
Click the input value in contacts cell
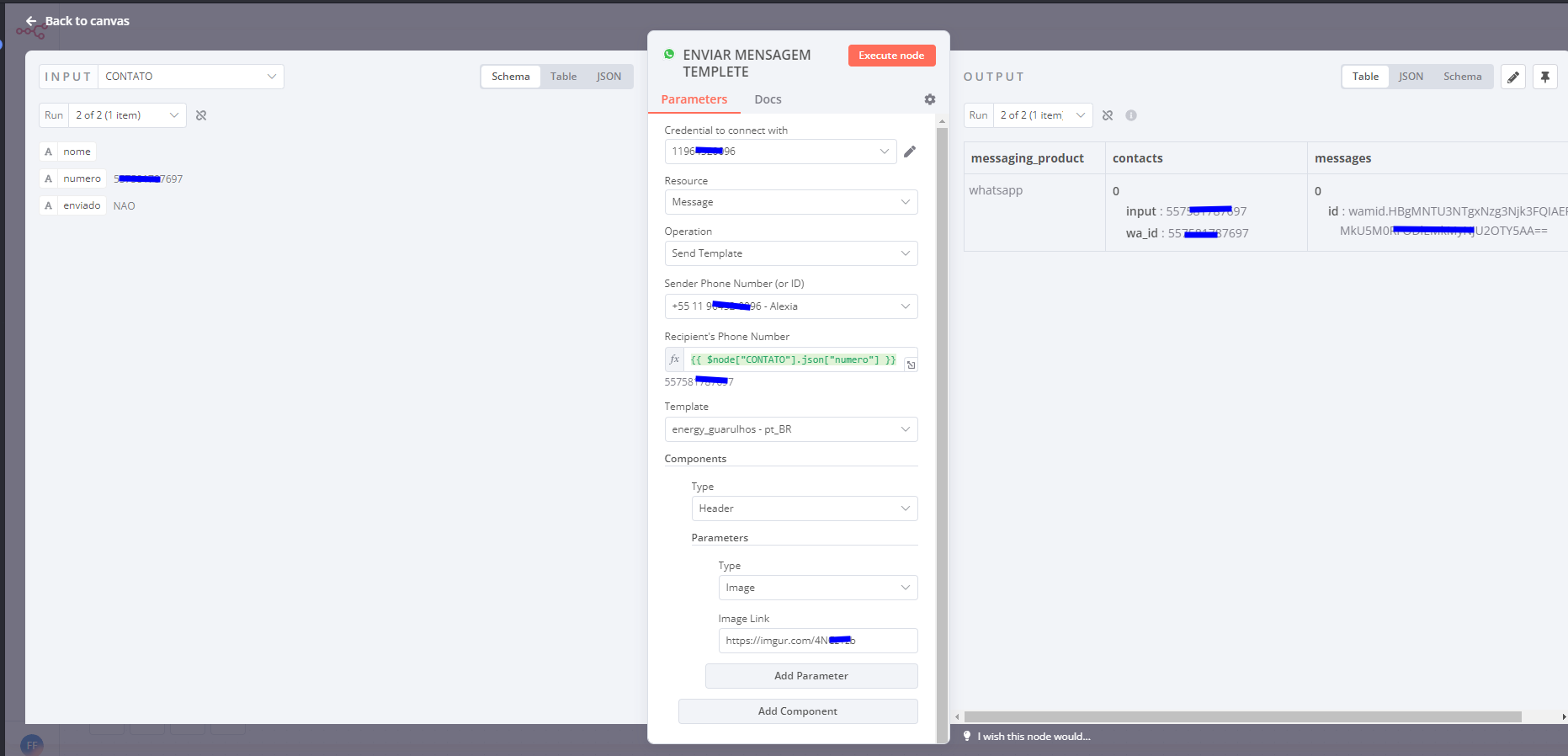[x=1207, y=211]
